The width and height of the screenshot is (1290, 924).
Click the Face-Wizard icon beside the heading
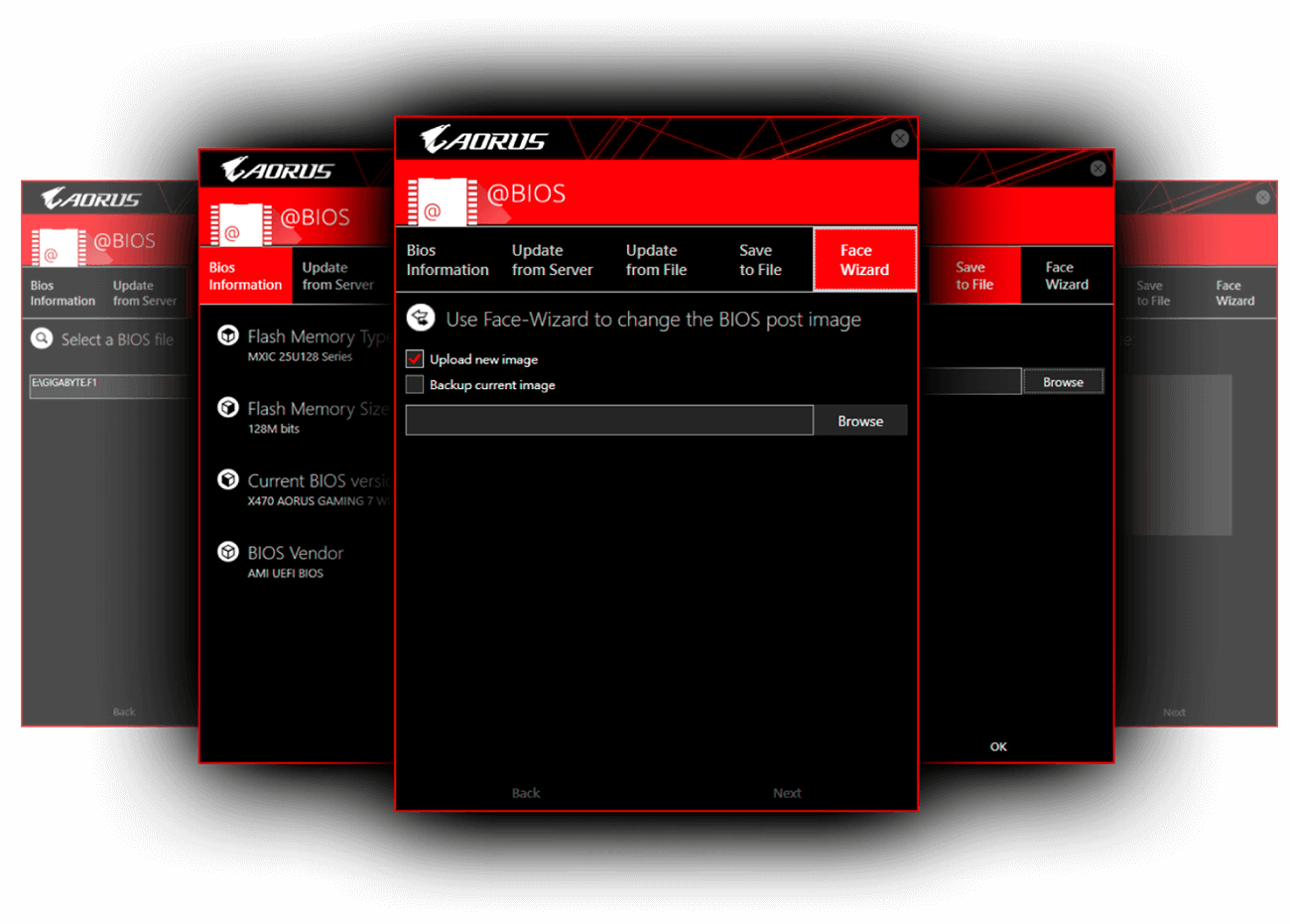[x=421, y=318]
